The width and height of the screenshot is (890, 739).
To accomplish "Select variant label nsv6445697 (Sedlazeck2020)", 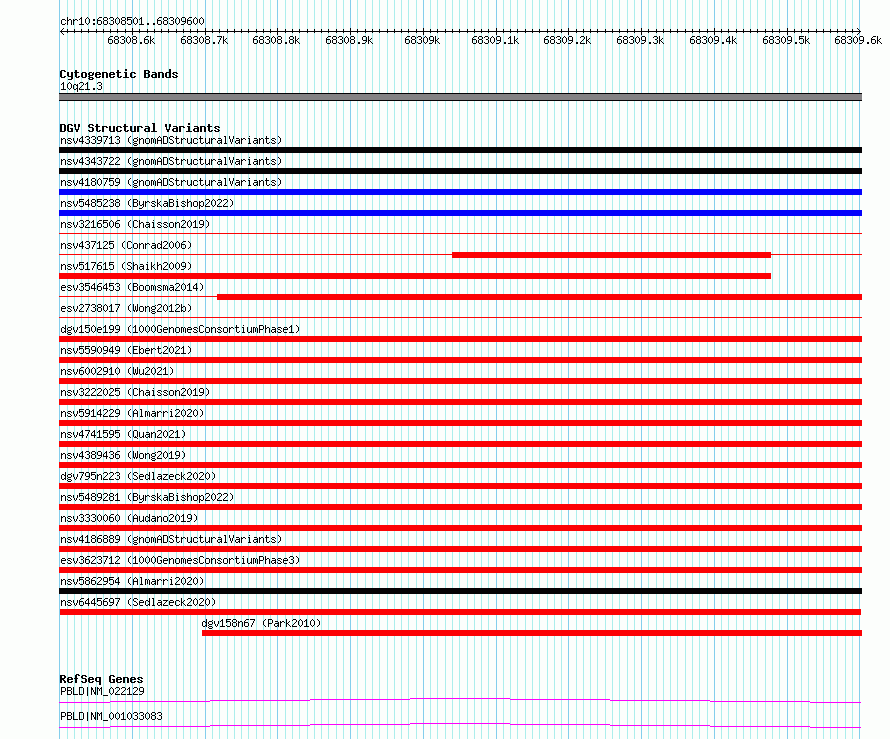I will [138, 602].
